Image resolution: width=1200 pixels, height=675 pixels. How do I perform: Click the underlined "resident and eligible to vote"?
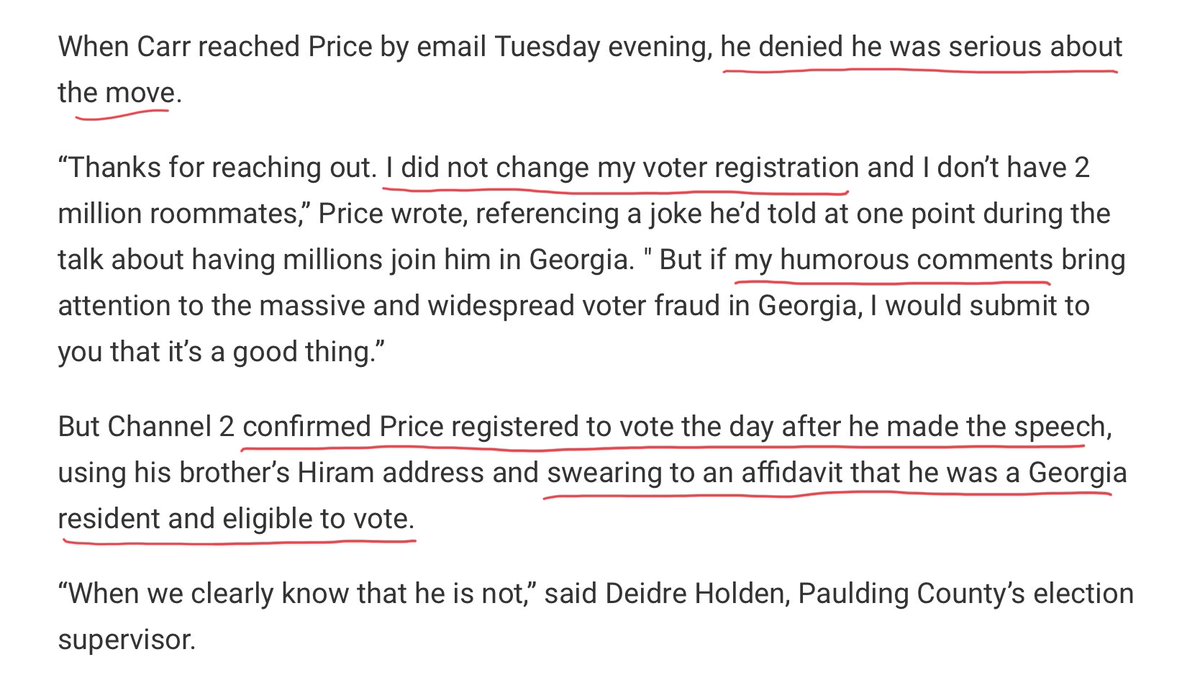coord(236,519)
